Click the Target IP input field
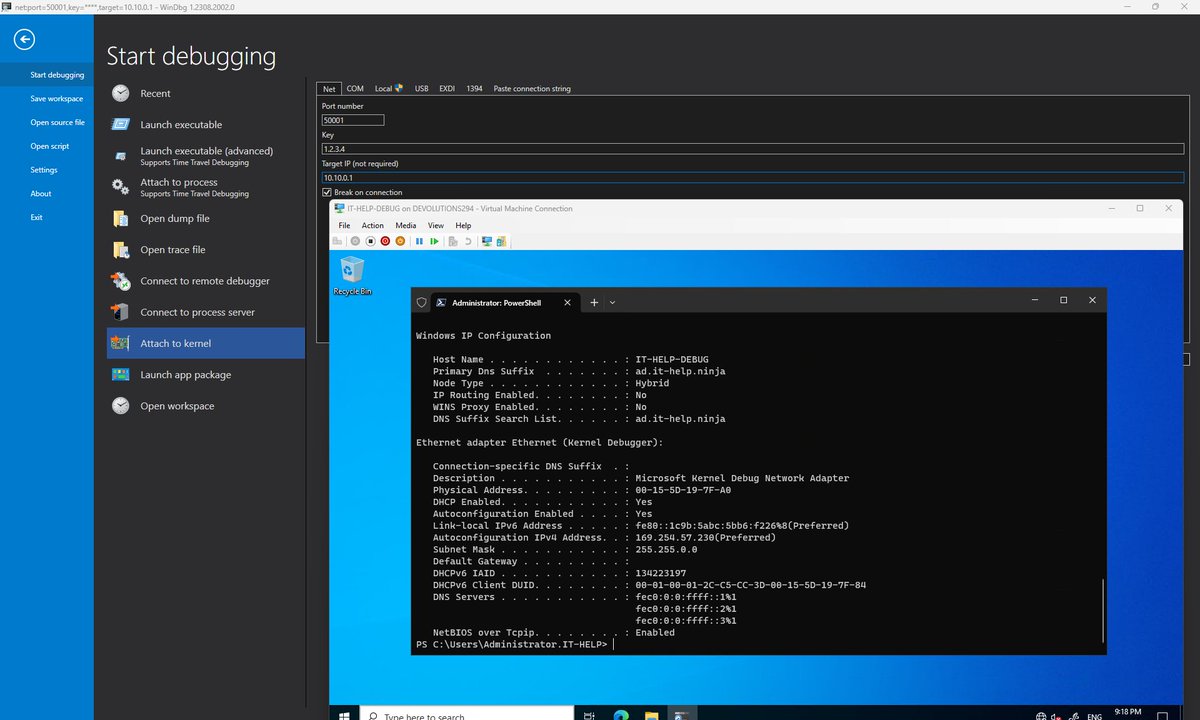This screenshot has height=720, width=1200. [752, 178]
